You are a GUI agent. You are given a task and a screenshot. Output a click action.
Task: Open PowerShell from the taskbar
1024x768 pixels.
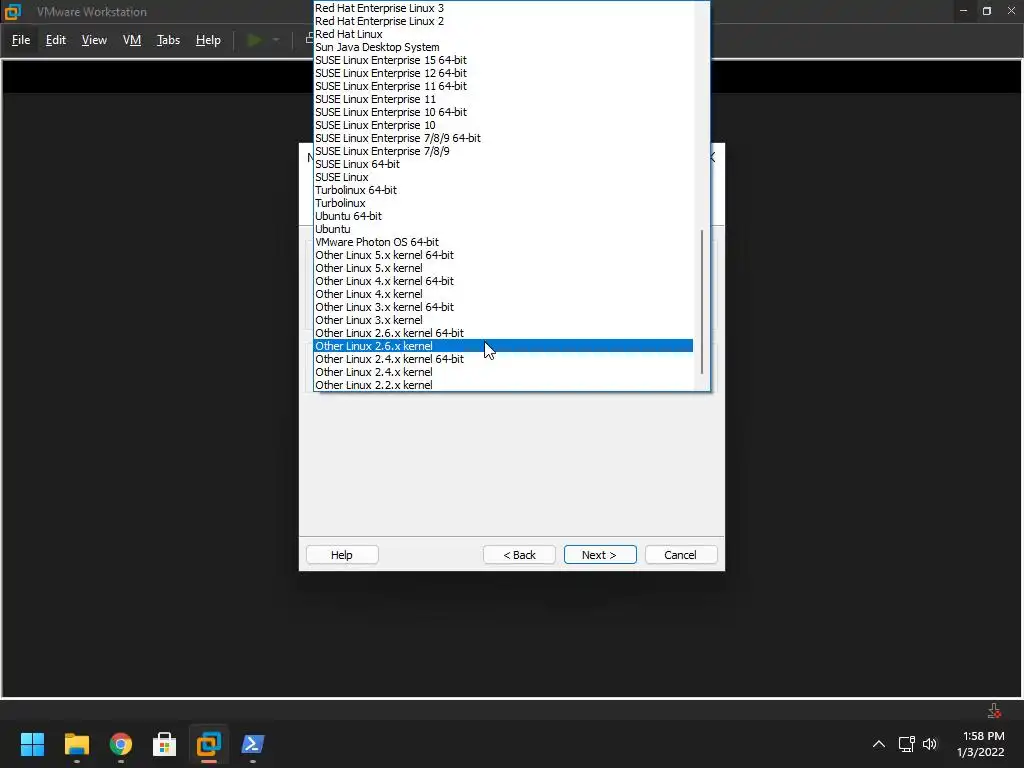[x=253, y=744]
